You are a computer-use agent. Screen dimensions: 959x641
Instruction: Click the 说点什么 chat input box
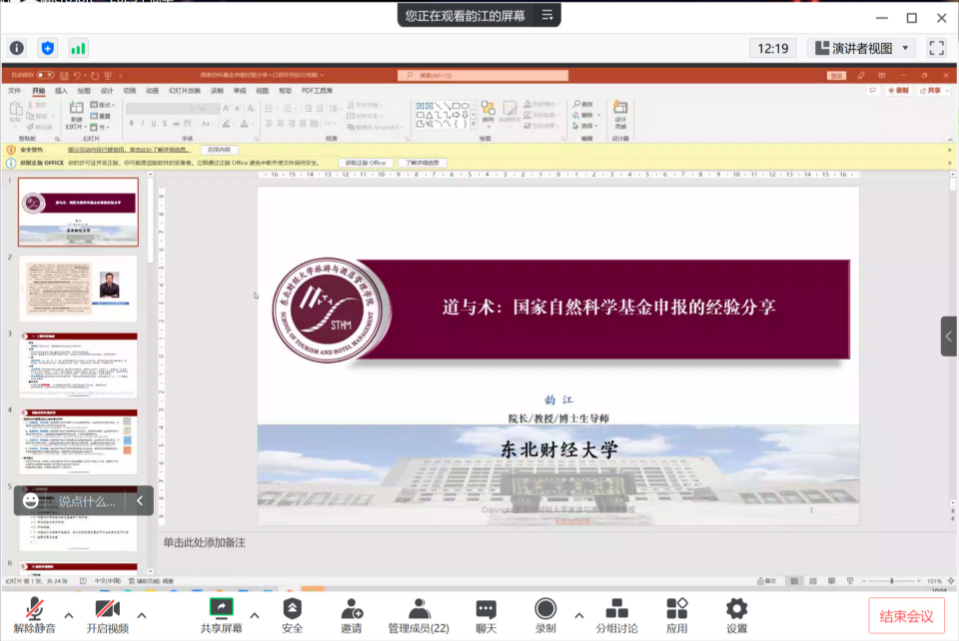pyautogui.click(x=86, y=501)
